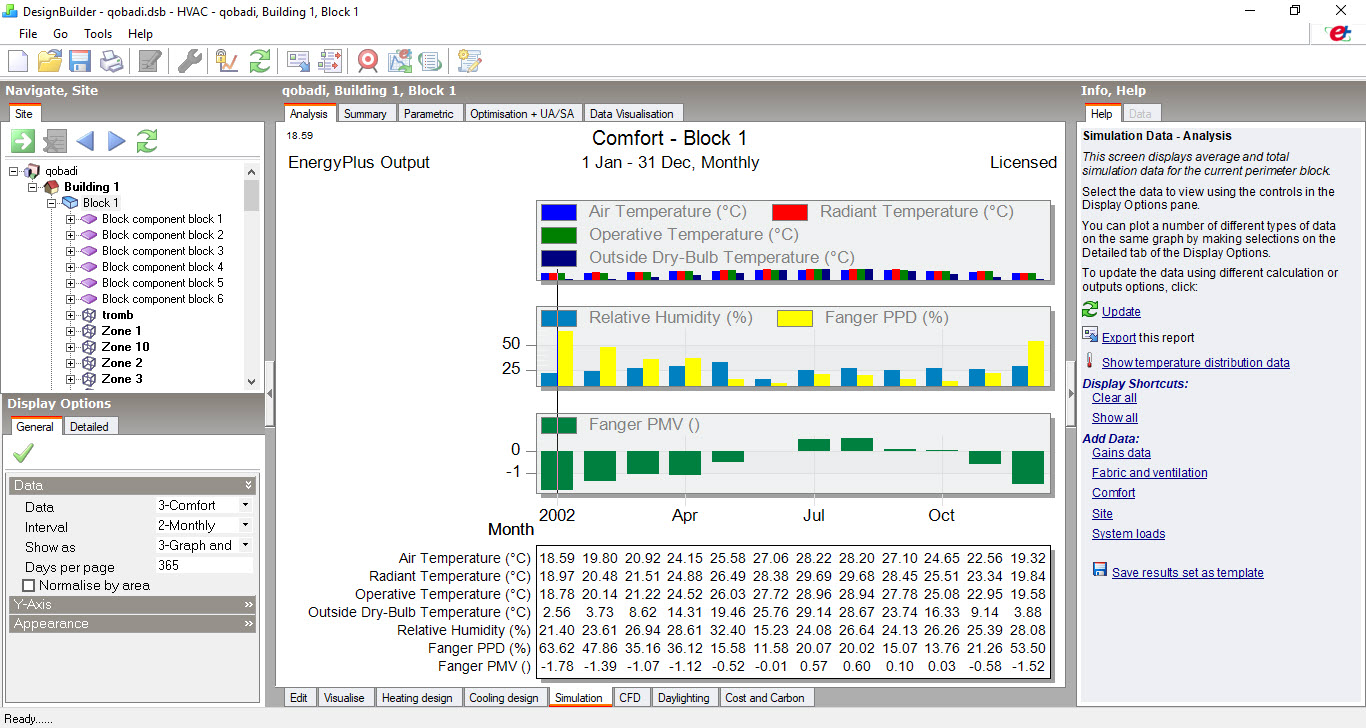This screenshot has width=1366, height=728.
Task: Click the yellow Fanger PPD legend swatch
Action: tap(795, 318)
